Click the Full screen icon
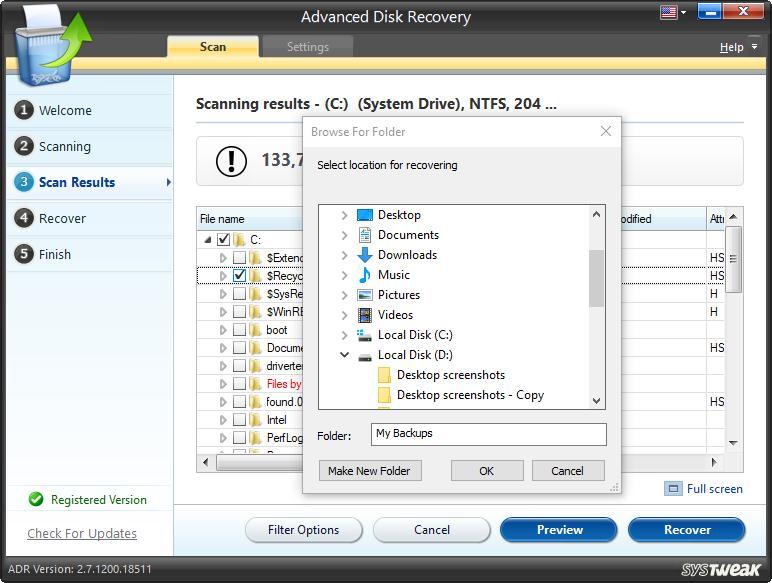 pos(674,489)
